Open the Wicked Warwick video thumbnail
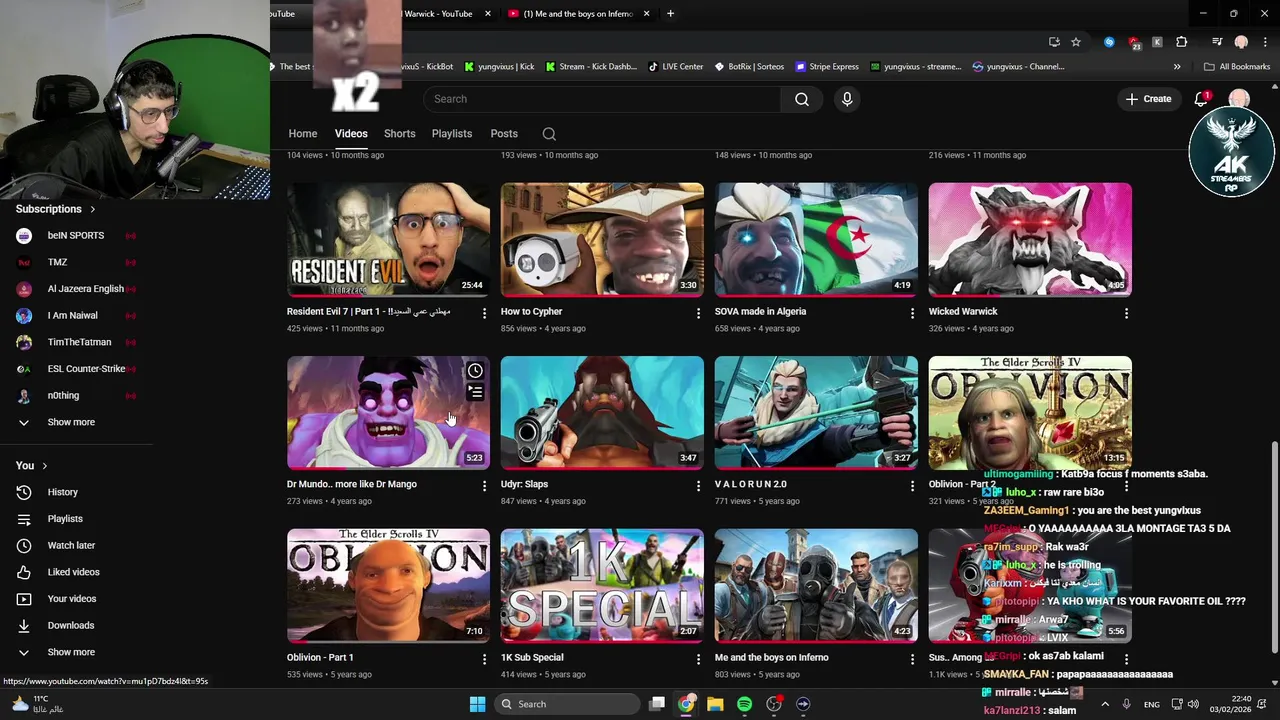Screen dimensions: 1280x720 [1030, 240]
